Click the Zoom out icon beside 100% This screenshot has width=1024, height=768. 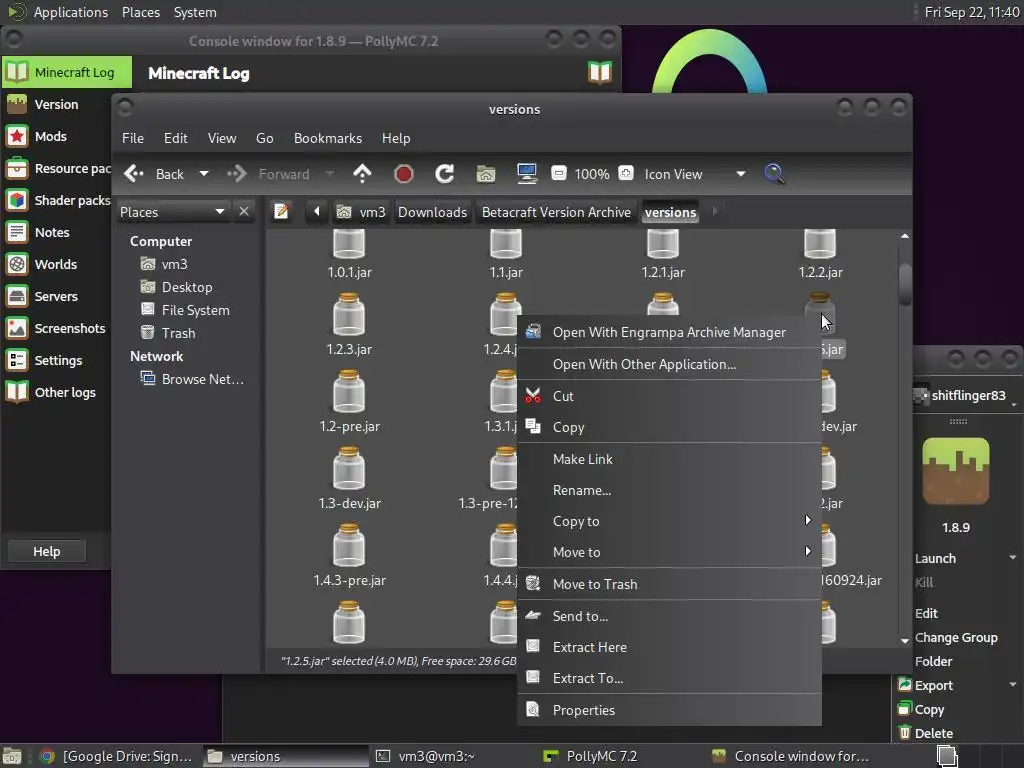pyautogui.click(x=558, y=174)
